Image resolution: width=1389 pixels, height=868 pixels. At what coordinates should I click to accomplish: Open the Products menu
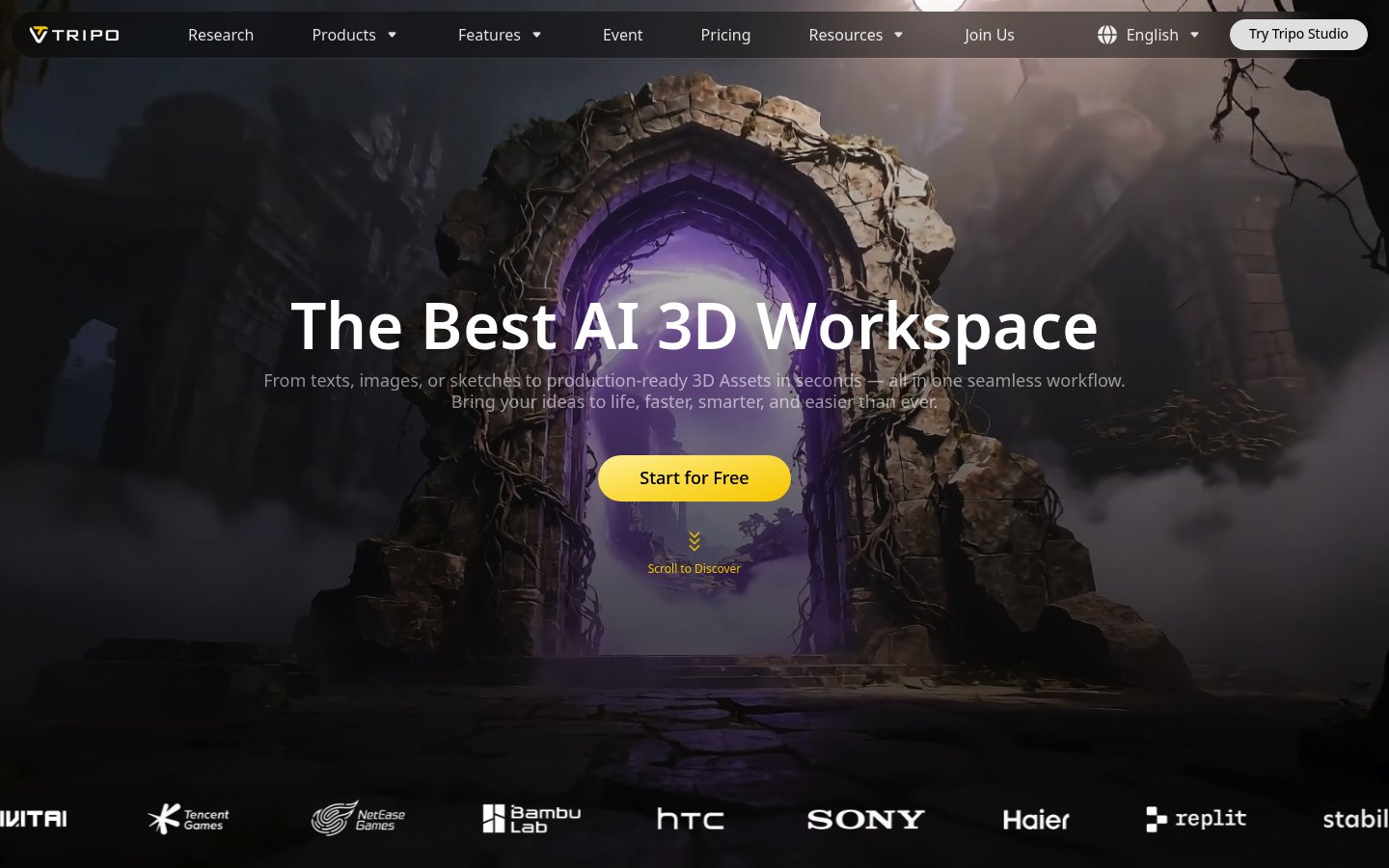click(x=343, y=35)
